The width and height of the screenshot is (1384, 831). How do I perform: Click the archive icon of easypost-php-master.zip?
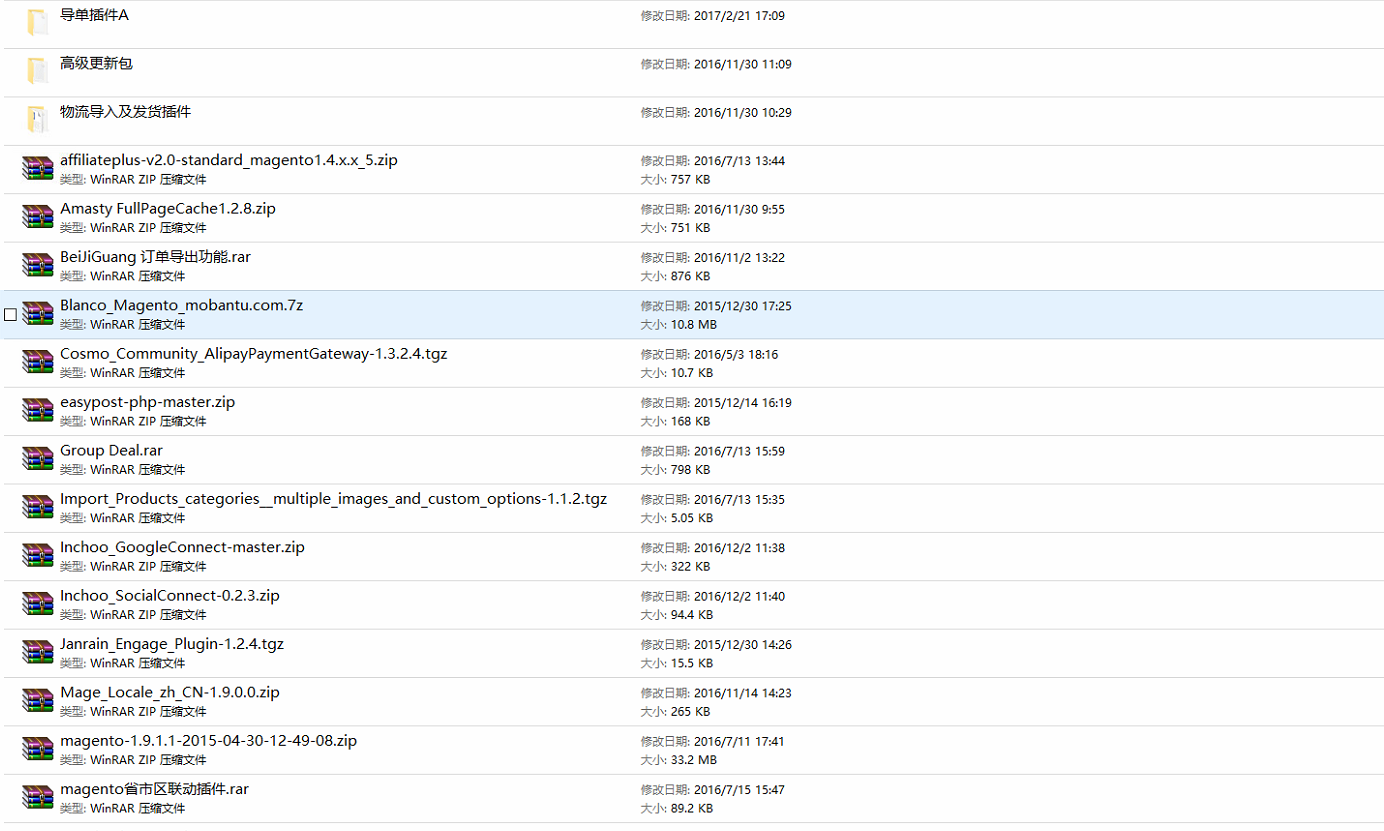click(37, 410)
